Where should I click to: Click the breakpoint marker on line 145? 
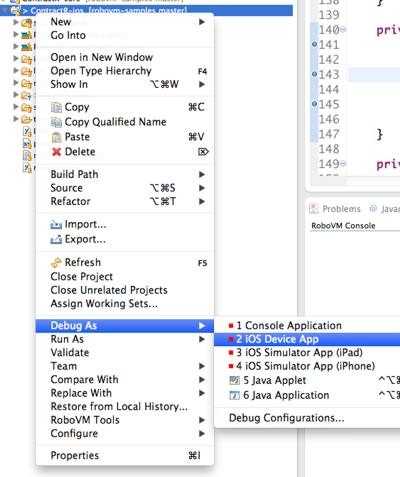coord(314,104)
